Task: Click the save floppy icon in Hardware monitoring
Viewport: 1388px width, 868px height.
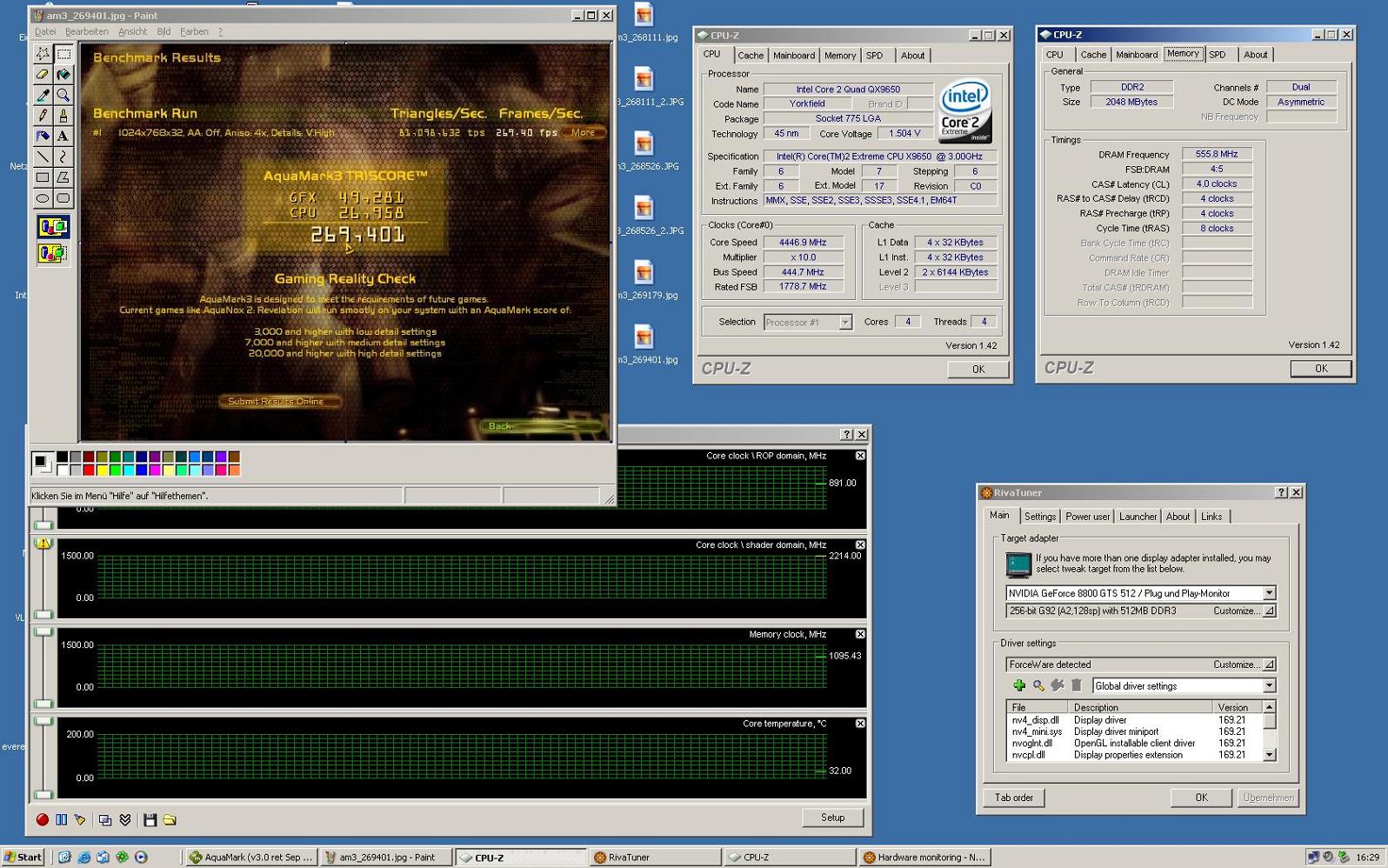Action: pyautogui.click(x=150, y=819)
